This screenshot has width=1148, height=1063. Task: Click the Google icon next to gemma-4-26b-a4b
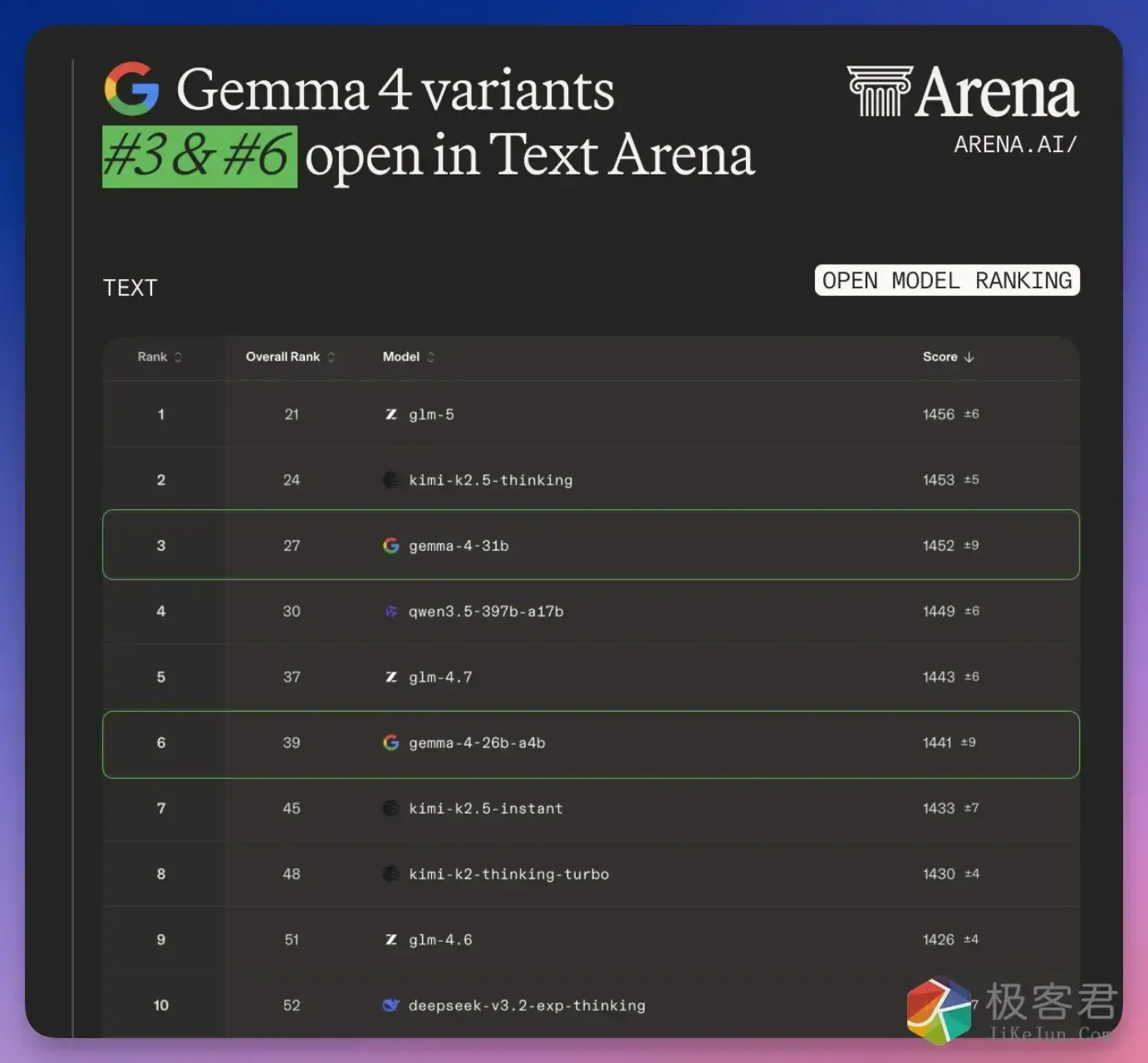point(390,742)
